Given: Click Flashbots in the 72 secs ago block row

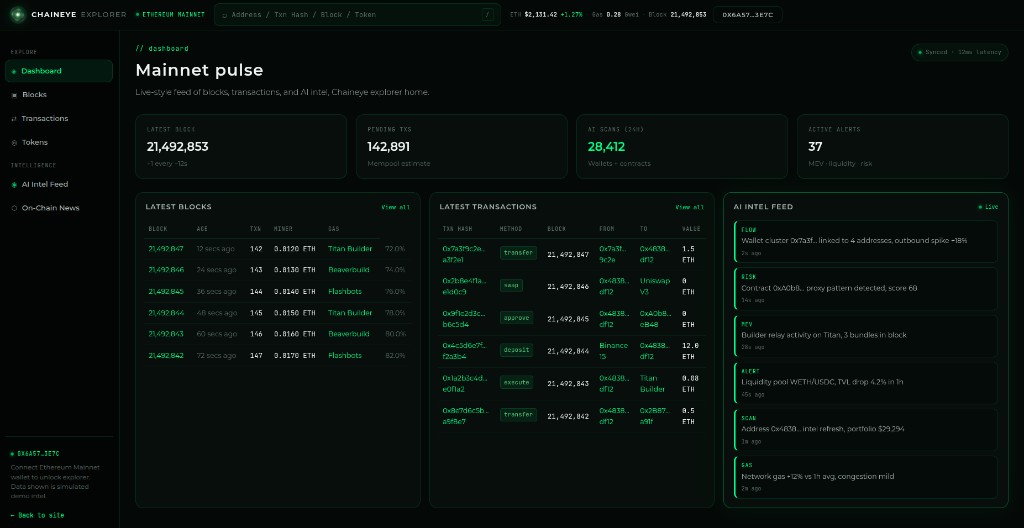Looking at the screenshot, I should [x=345, y=355].
